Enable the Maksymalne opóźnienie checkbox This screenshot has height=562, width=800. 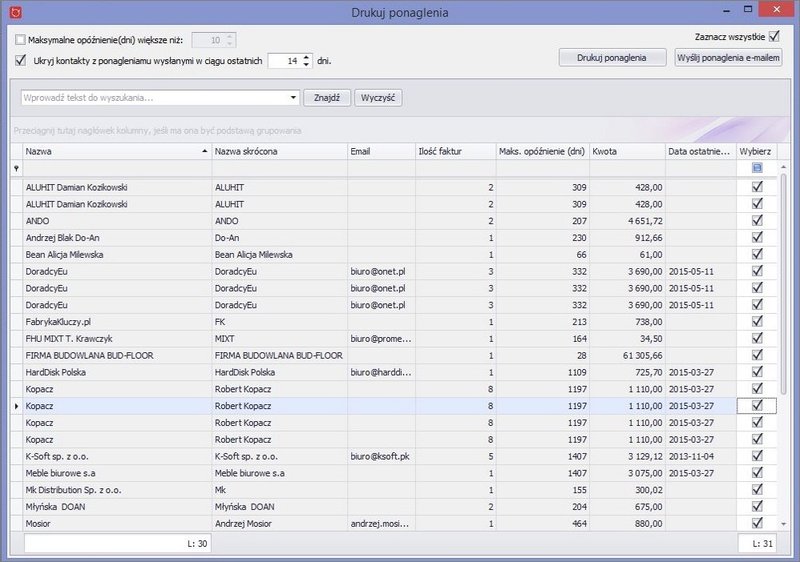click(x=22, y=40)
